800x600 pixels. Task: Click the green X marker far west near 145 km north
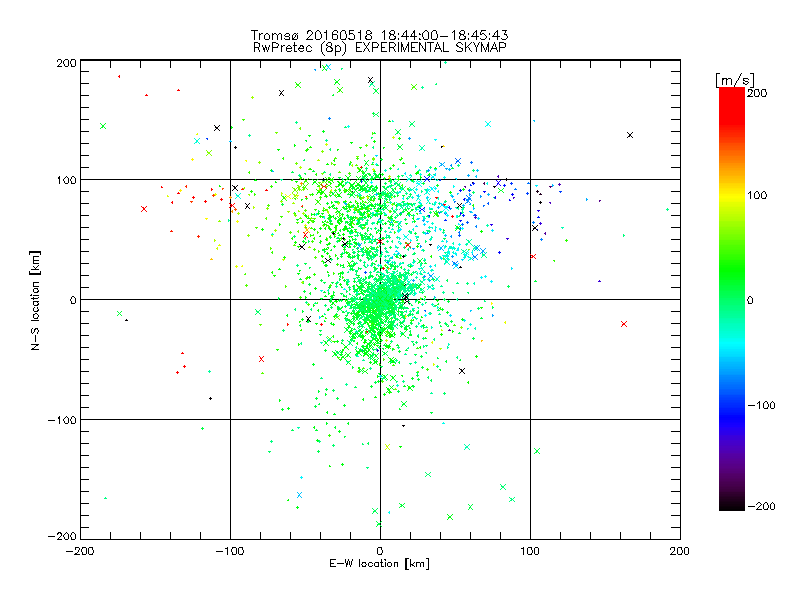(x=103, y=126)
